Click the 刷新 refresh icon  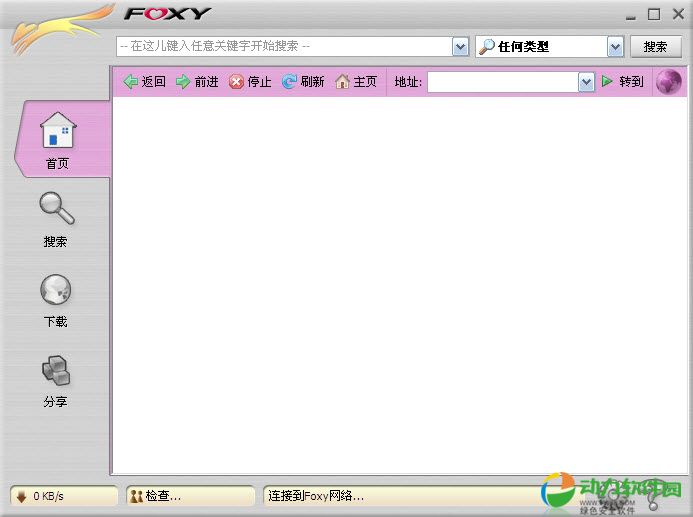[289, 82]
